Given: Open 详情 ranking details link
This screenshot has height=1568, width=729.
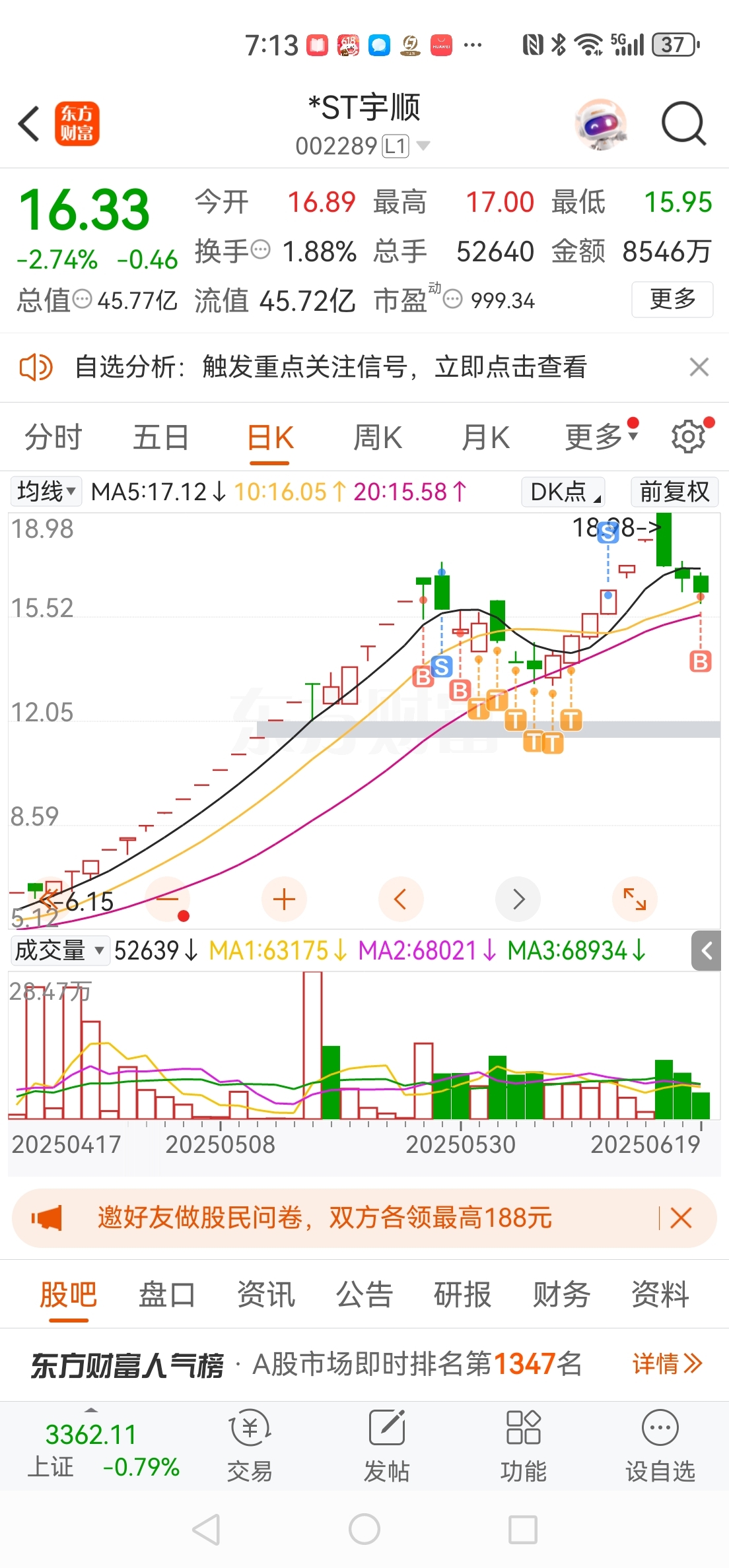Looking at the screenshot, I should click(667, 1363).
